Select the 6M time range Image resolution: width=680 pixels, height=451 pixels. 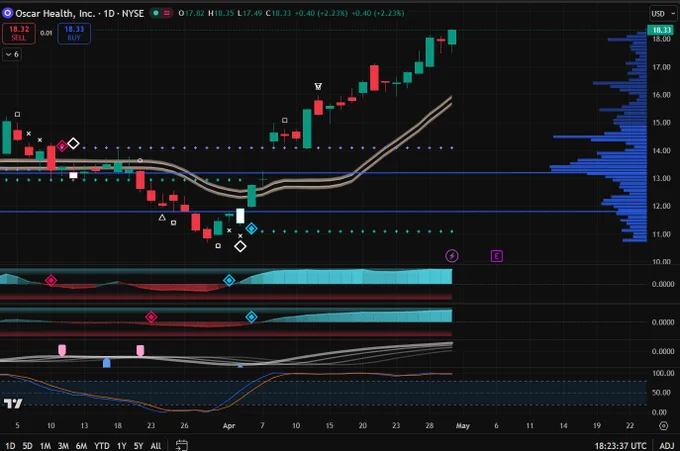tap(81, 445)
